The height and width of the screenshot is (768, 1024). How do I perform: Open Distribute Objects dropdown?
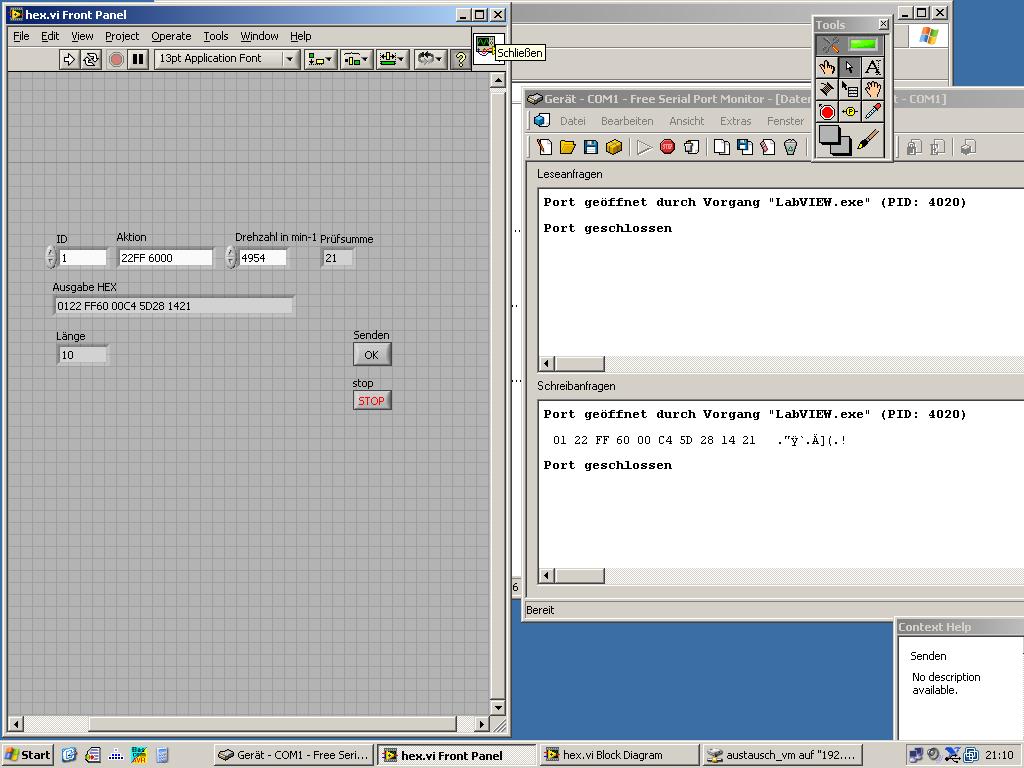click(356, 59)
